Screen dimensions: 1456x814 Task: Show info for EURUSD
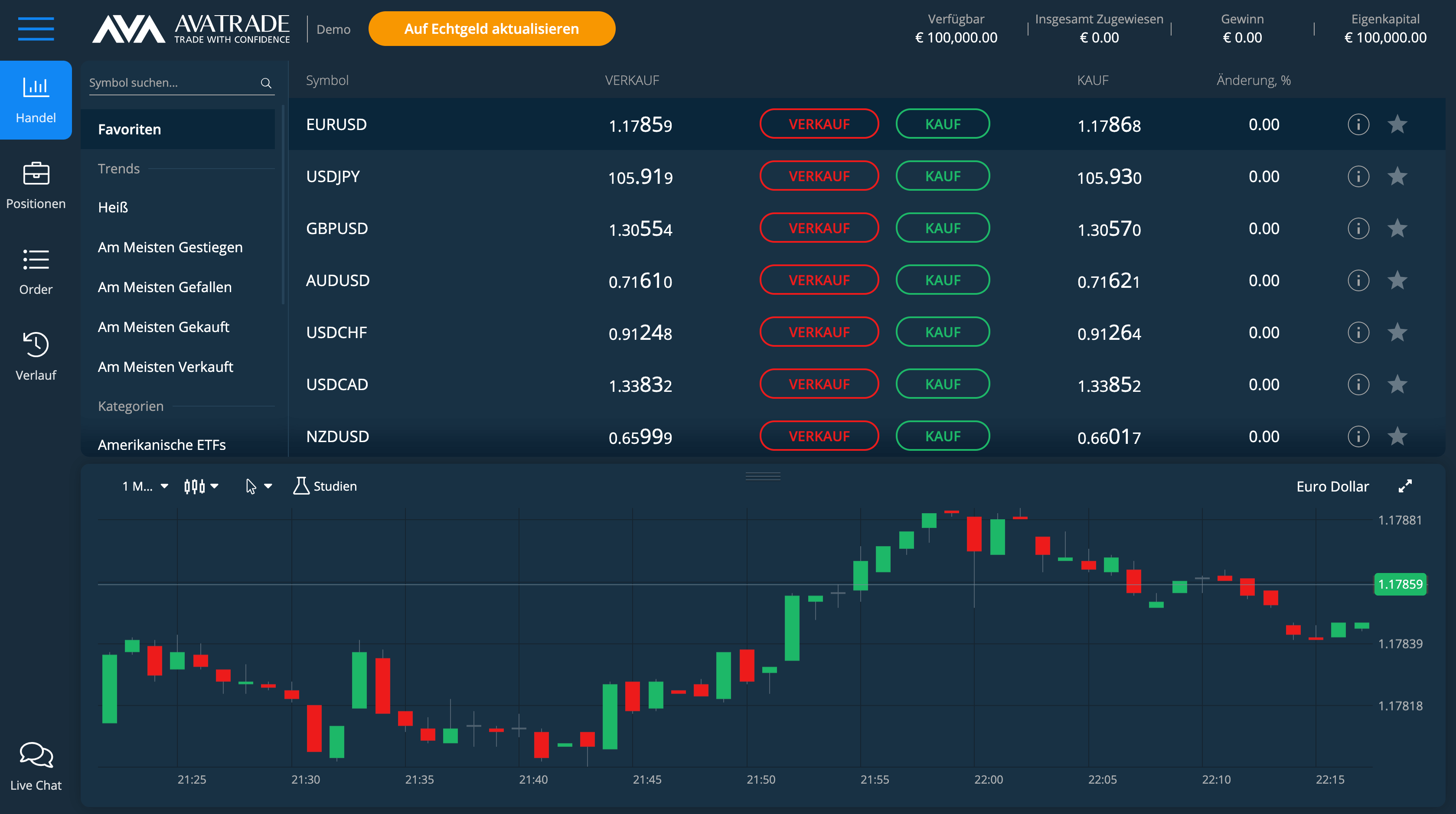pyautogui.click(x=1358, y=124)
